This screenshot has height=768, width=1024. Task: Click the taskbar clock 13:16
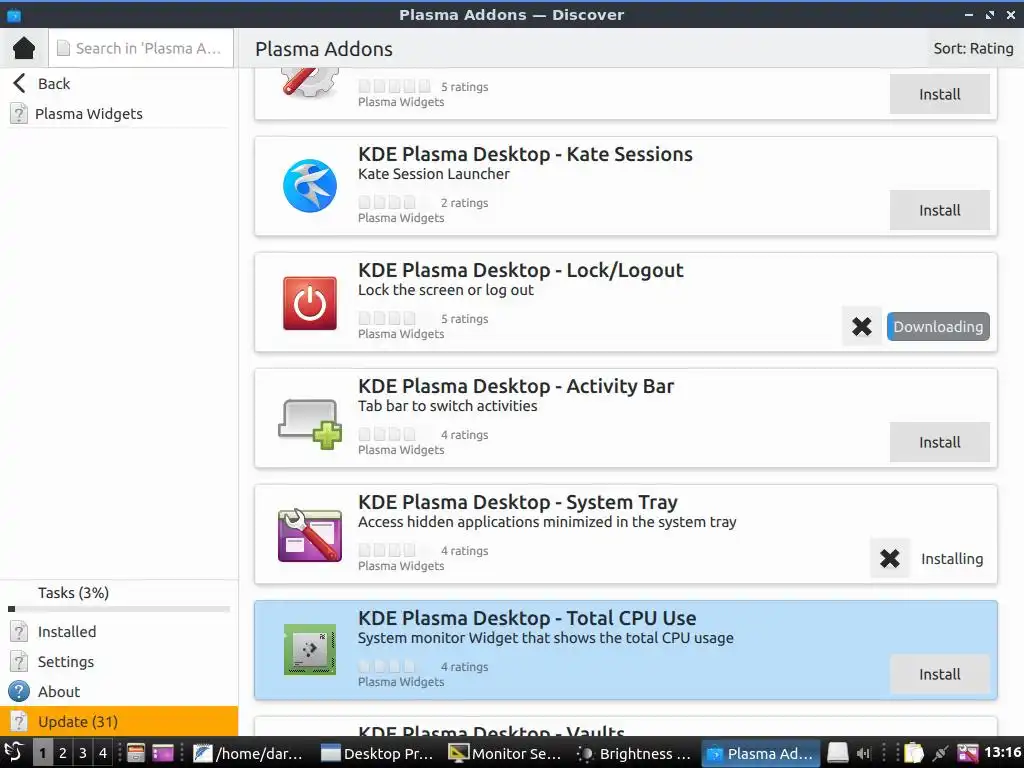[1002, 752]
